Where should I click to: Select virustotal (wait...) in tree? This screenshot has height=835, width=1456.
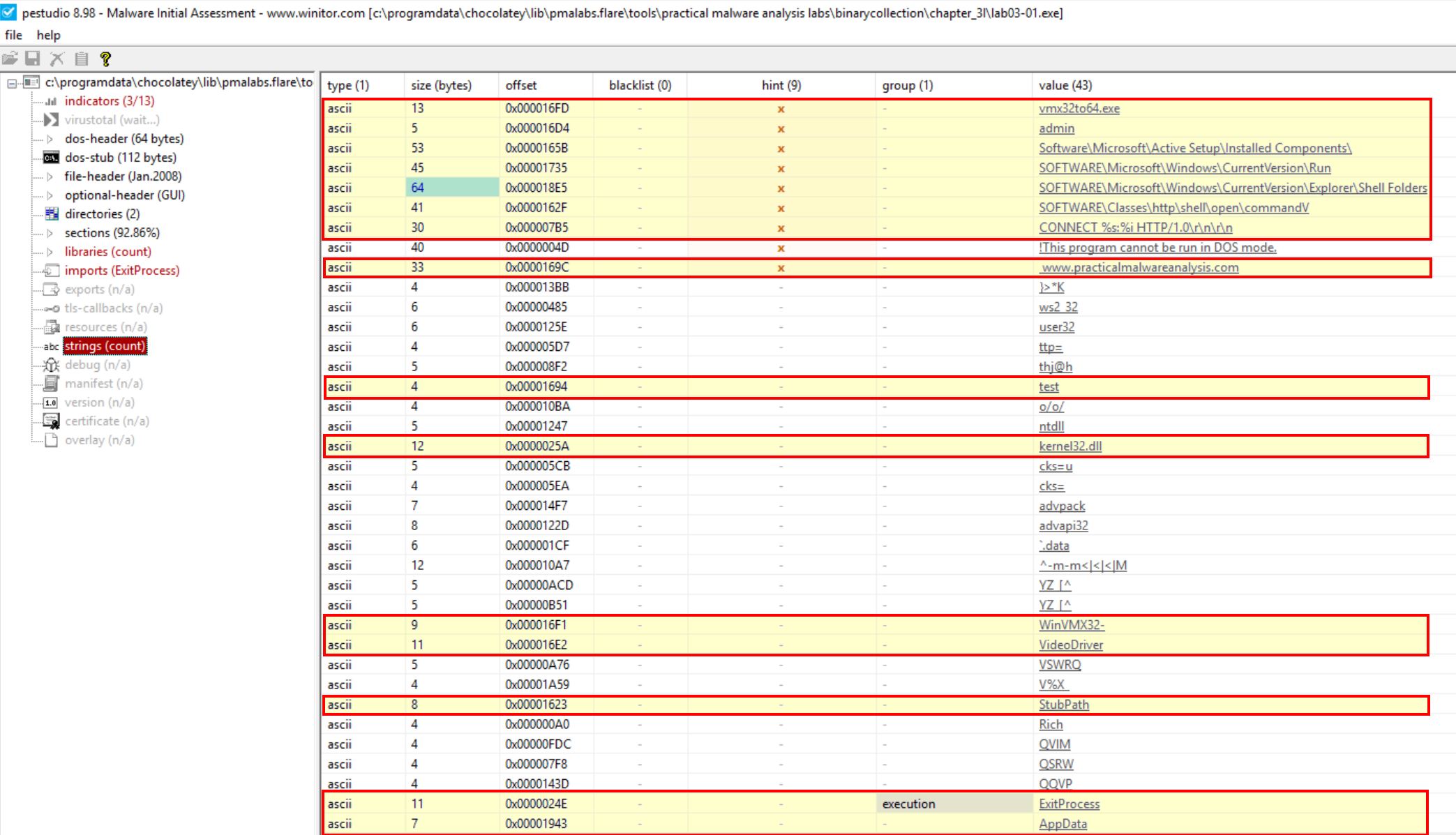[112, 120]
